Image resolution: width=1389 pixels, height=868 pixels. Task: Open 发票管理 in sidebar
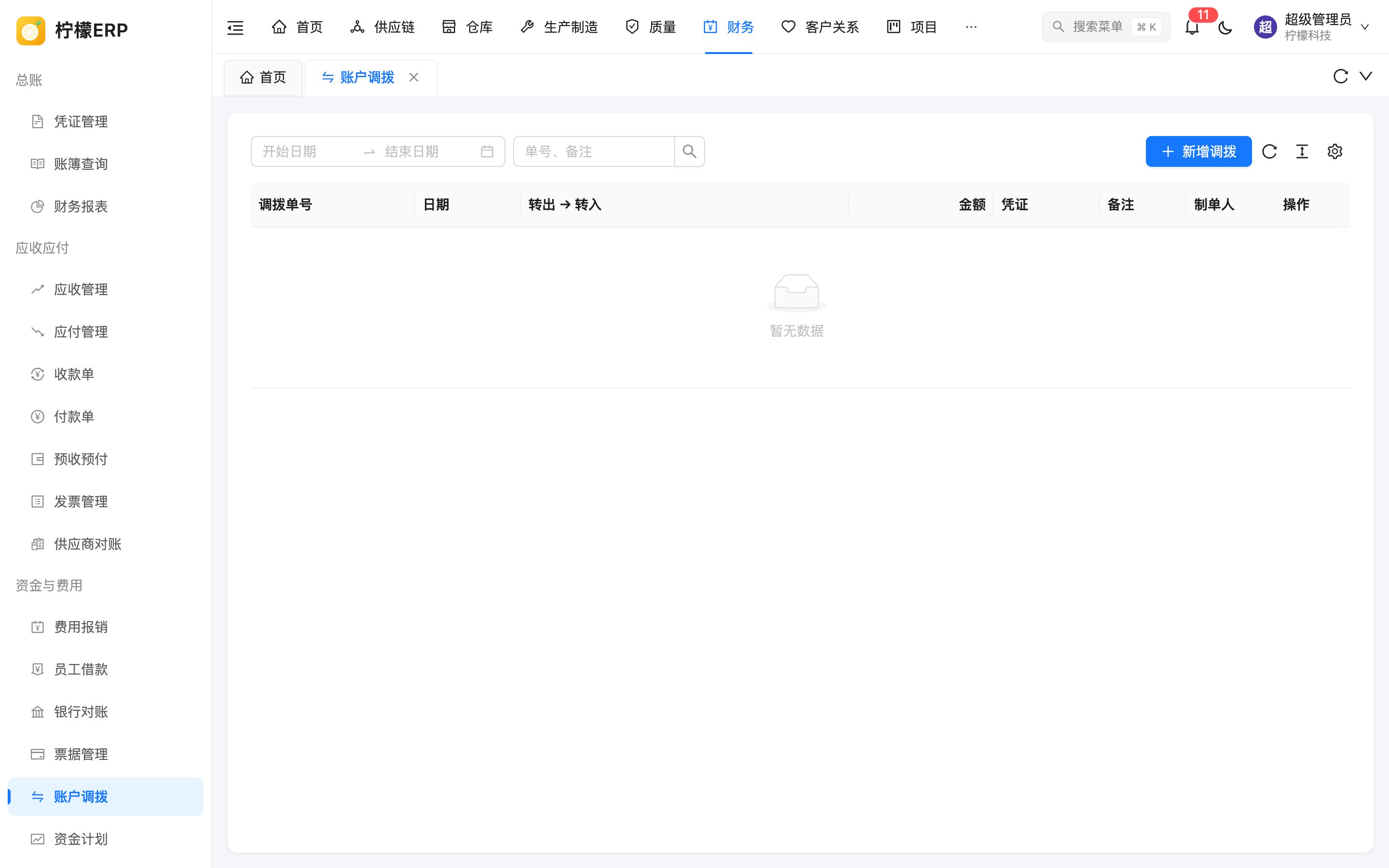coord(106,502)
